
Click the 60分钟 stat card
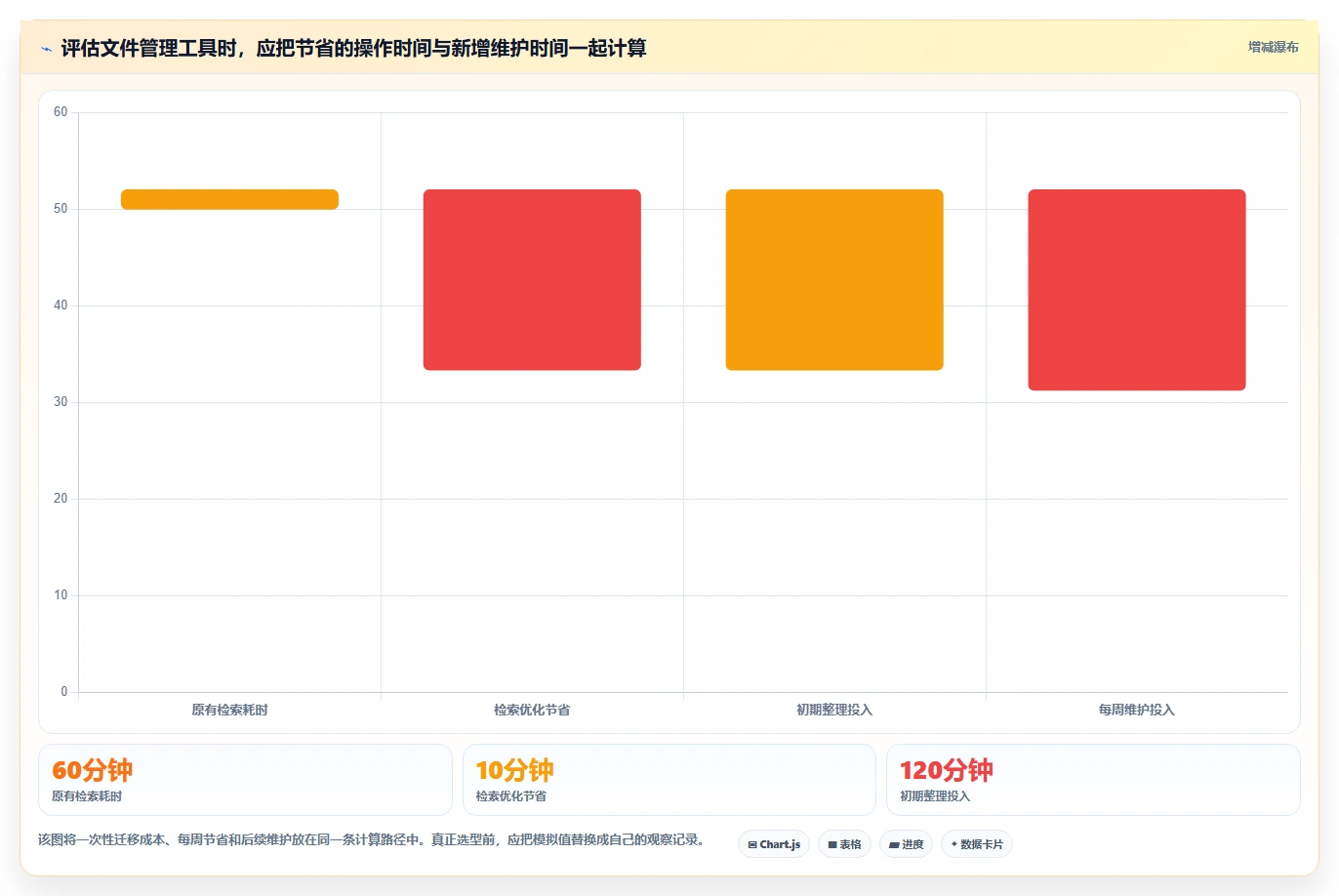point(245,780)
